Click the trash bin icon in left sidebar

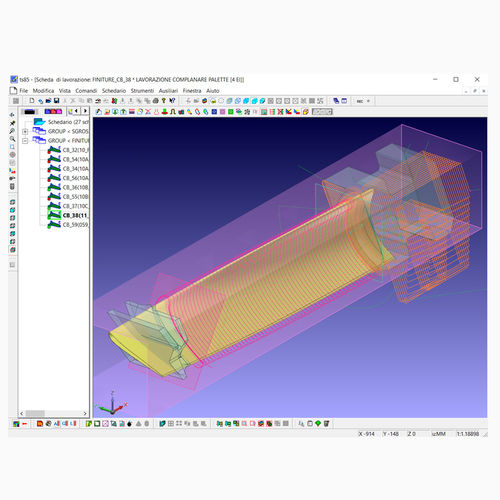click(12, 186)
